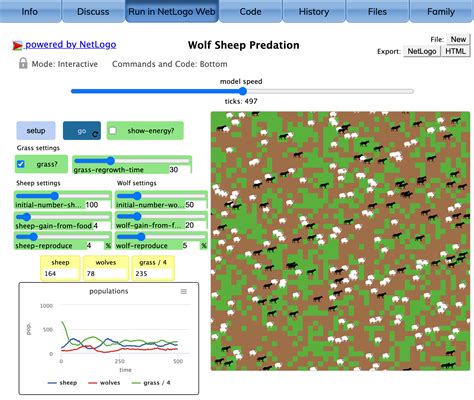Toggle the wolves legend line in plot

[x=104, y=383]
